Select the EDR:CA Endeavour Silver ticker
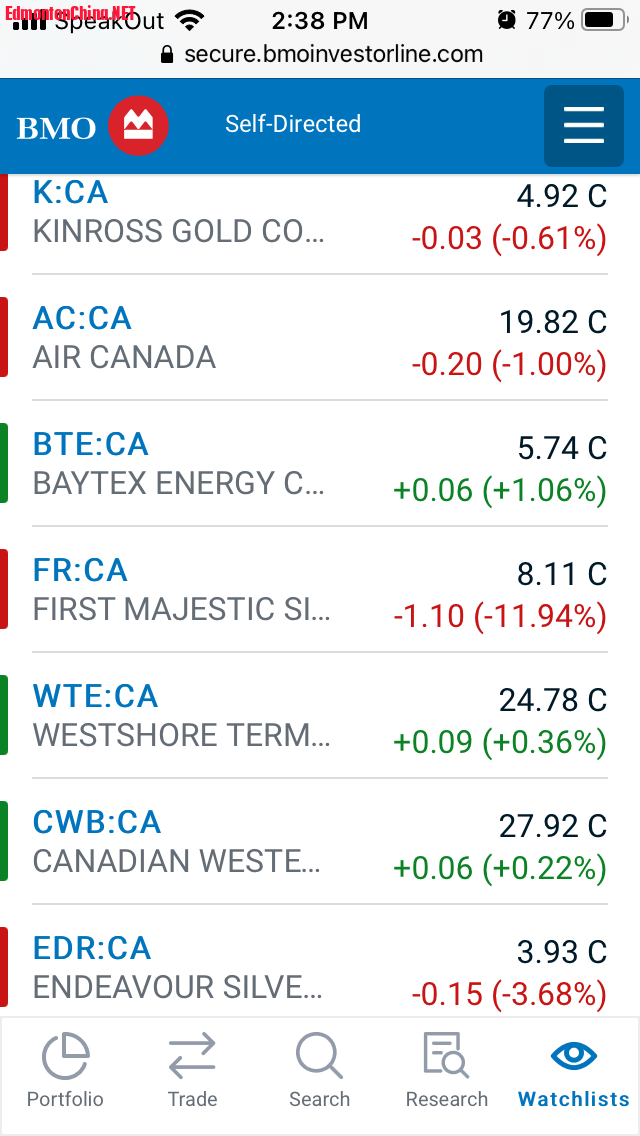 (x=92, y=948)
